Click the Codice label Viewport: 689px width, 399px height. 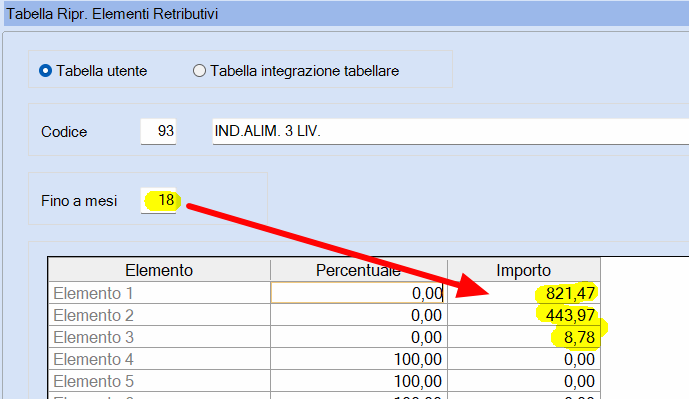(64, 132)
